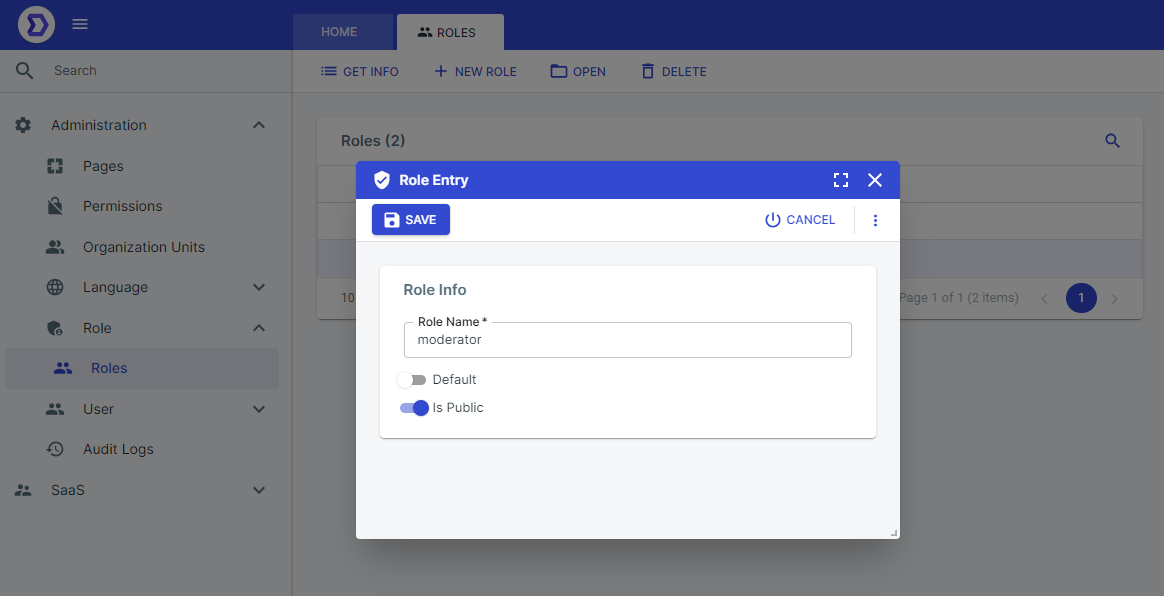The image size is (1164, 596).
Task: Save the role entry
Action: click(411, 220)
